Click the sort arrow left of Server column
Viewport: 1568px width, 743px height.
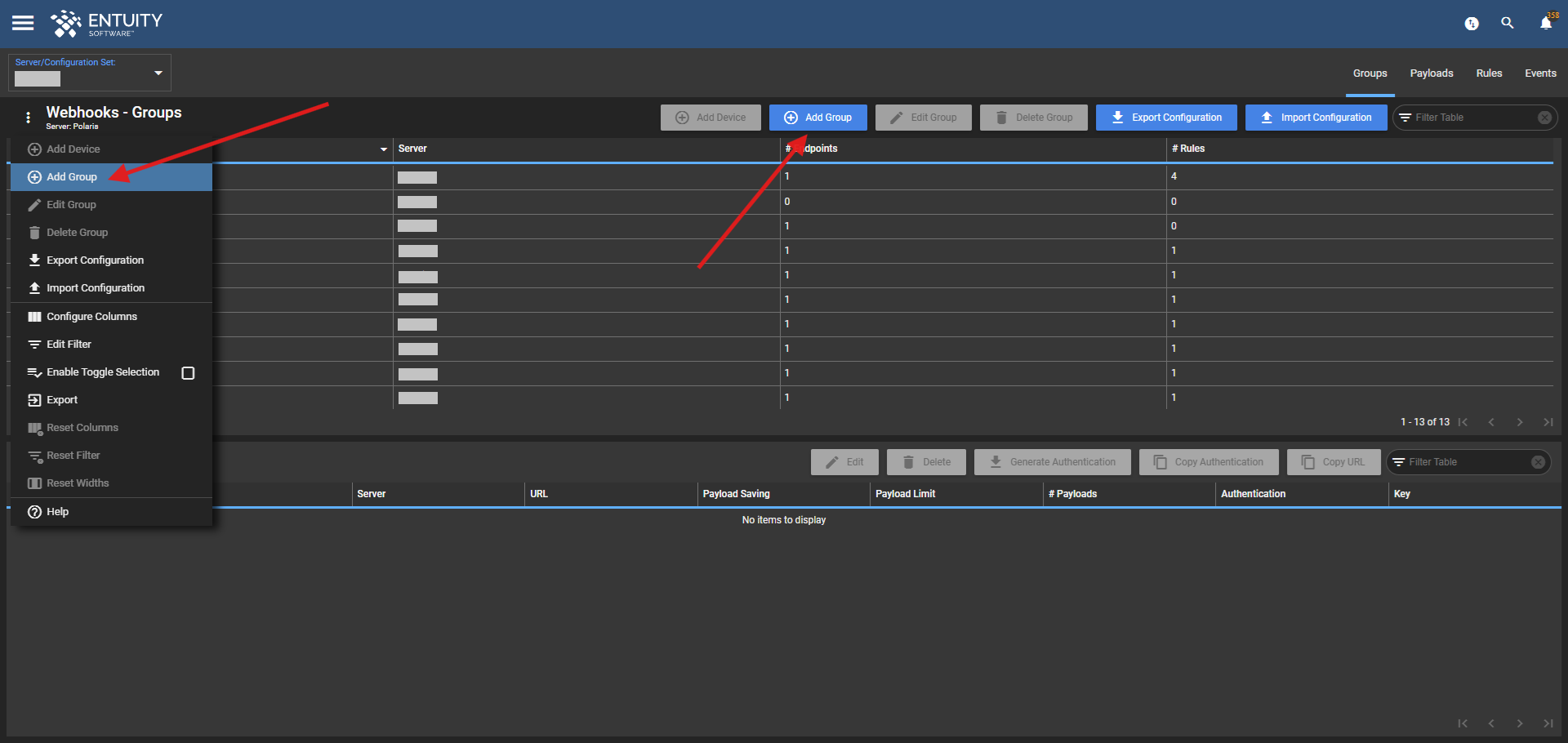pyautogui.click(x=384, y=149)
